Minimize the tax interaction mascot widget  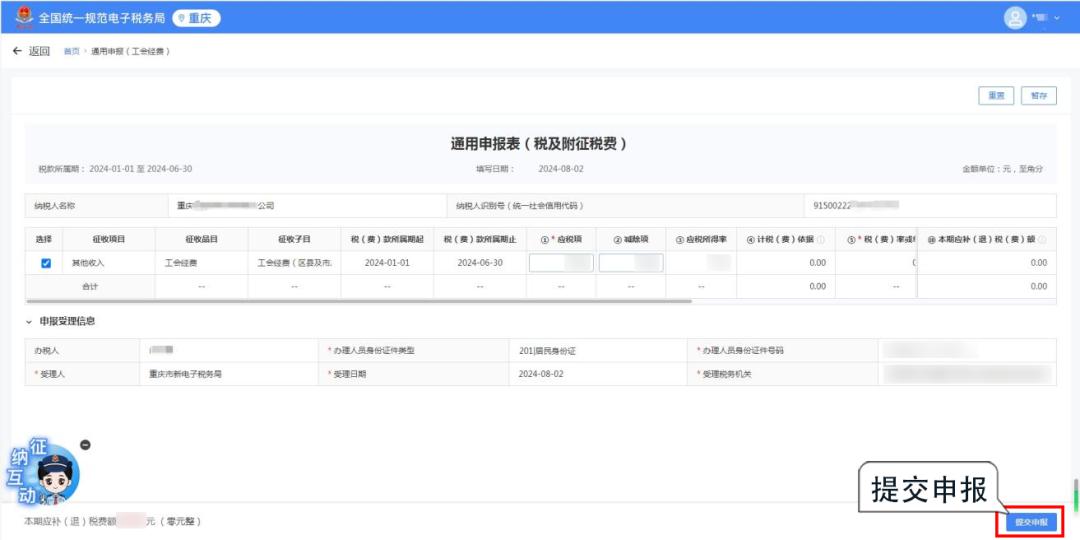point(85,445)
